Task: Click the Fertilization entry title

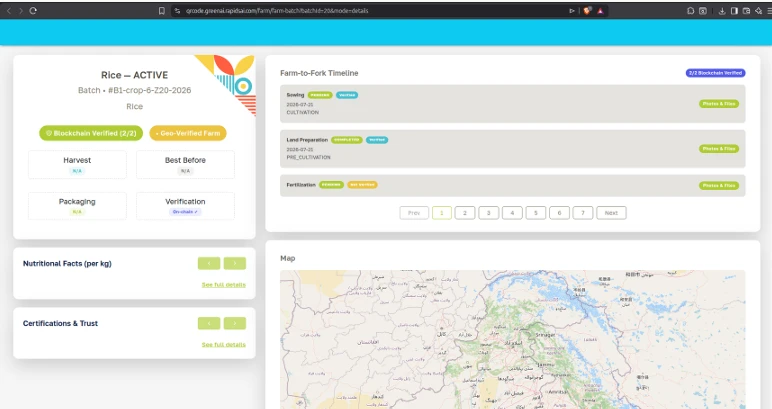Action: pyautogui.click(x=301, y=185)
